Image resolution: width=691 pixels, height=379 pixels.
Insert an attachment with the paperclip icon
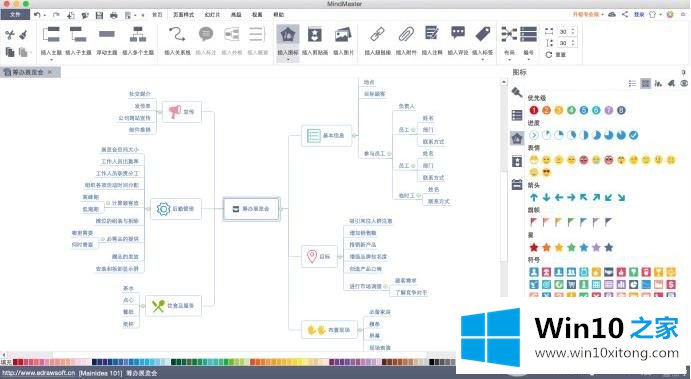click(406, 40)
